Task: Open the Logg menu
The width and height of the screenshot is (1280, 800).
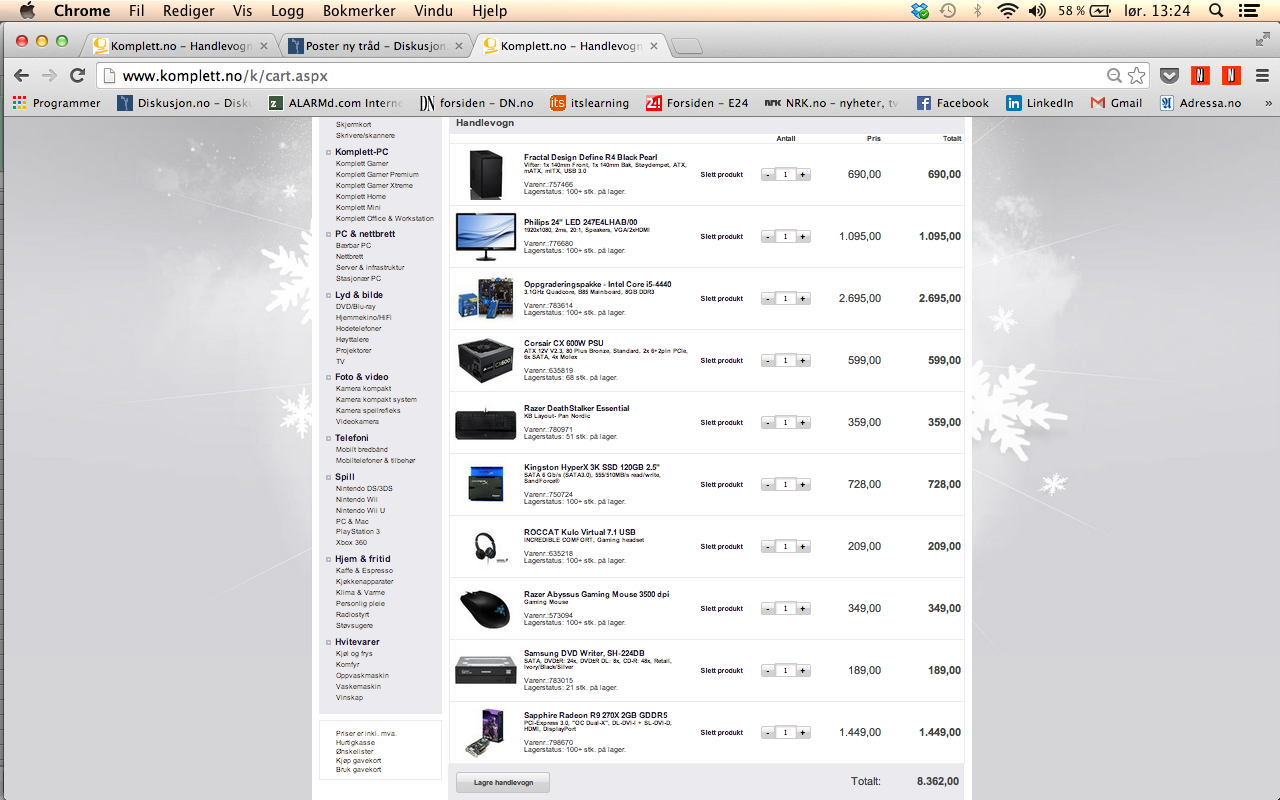Action: [288, 11]
